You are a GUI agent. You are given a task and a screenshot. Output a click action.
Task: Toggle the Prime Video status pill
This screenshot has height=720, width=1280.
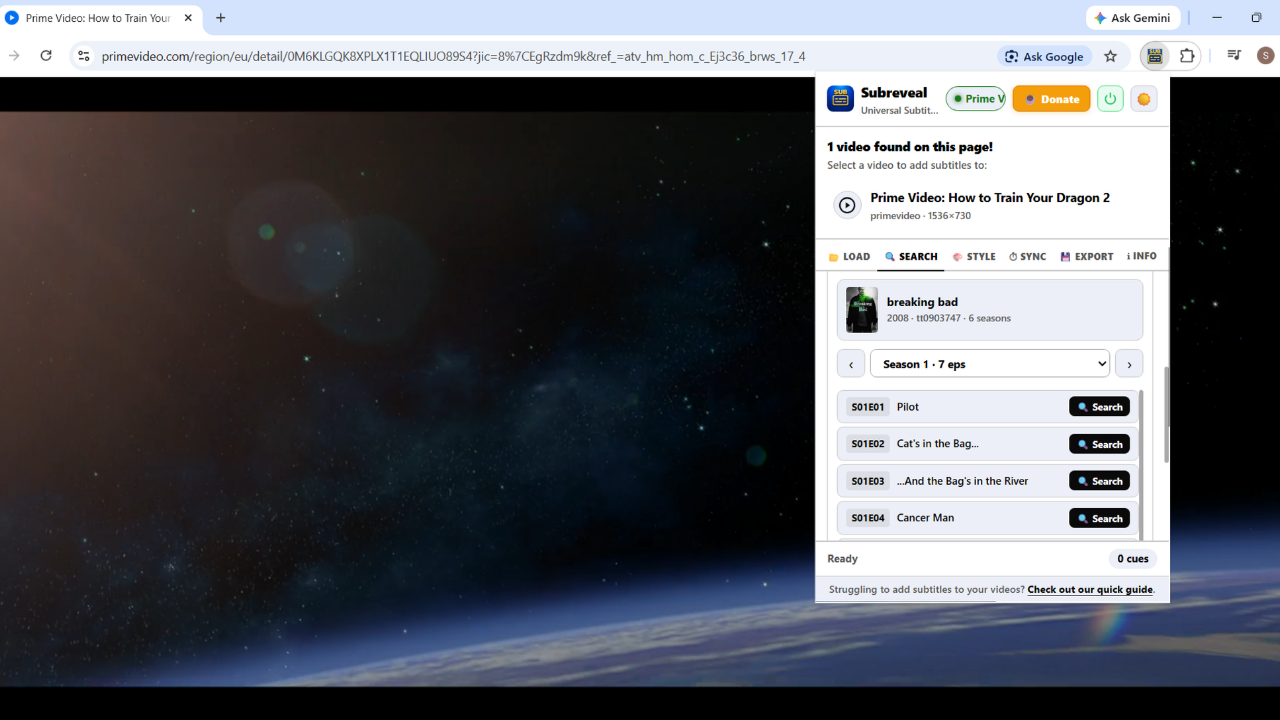click(x=976, y=99)
